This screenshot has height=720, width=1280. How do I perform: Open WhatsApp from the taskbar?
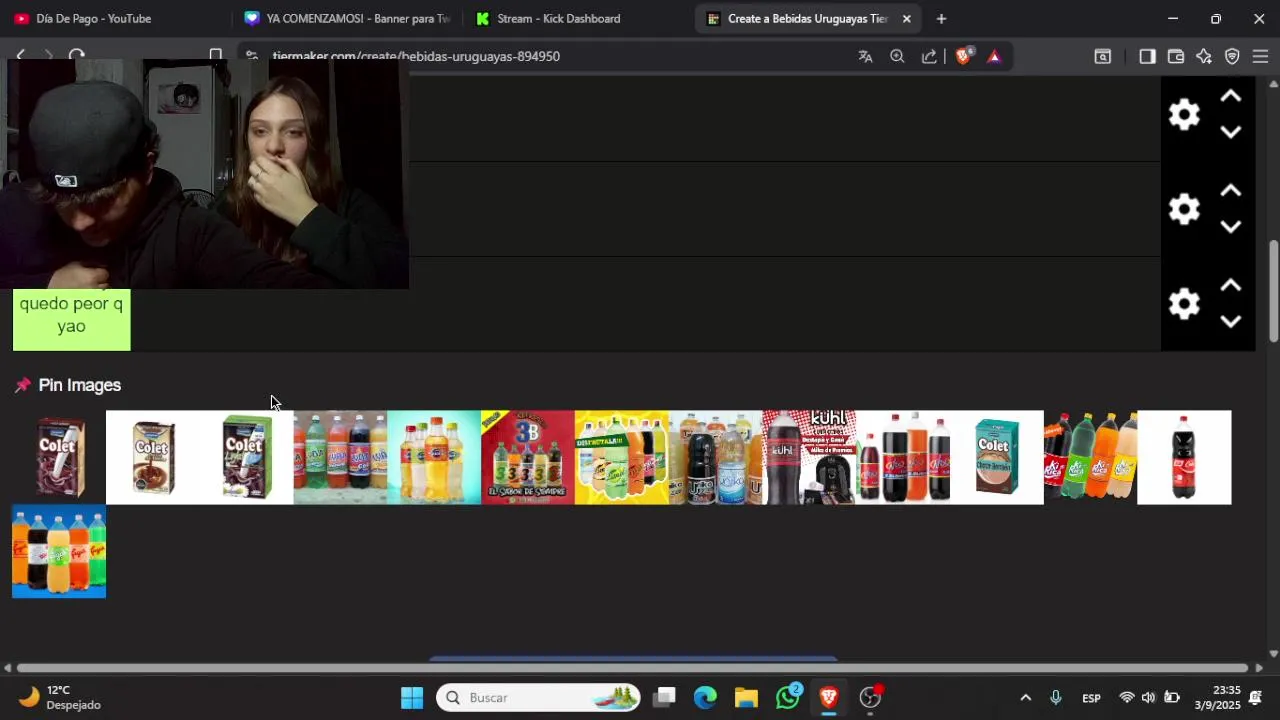pyautogui.click(x=788, y=697)
